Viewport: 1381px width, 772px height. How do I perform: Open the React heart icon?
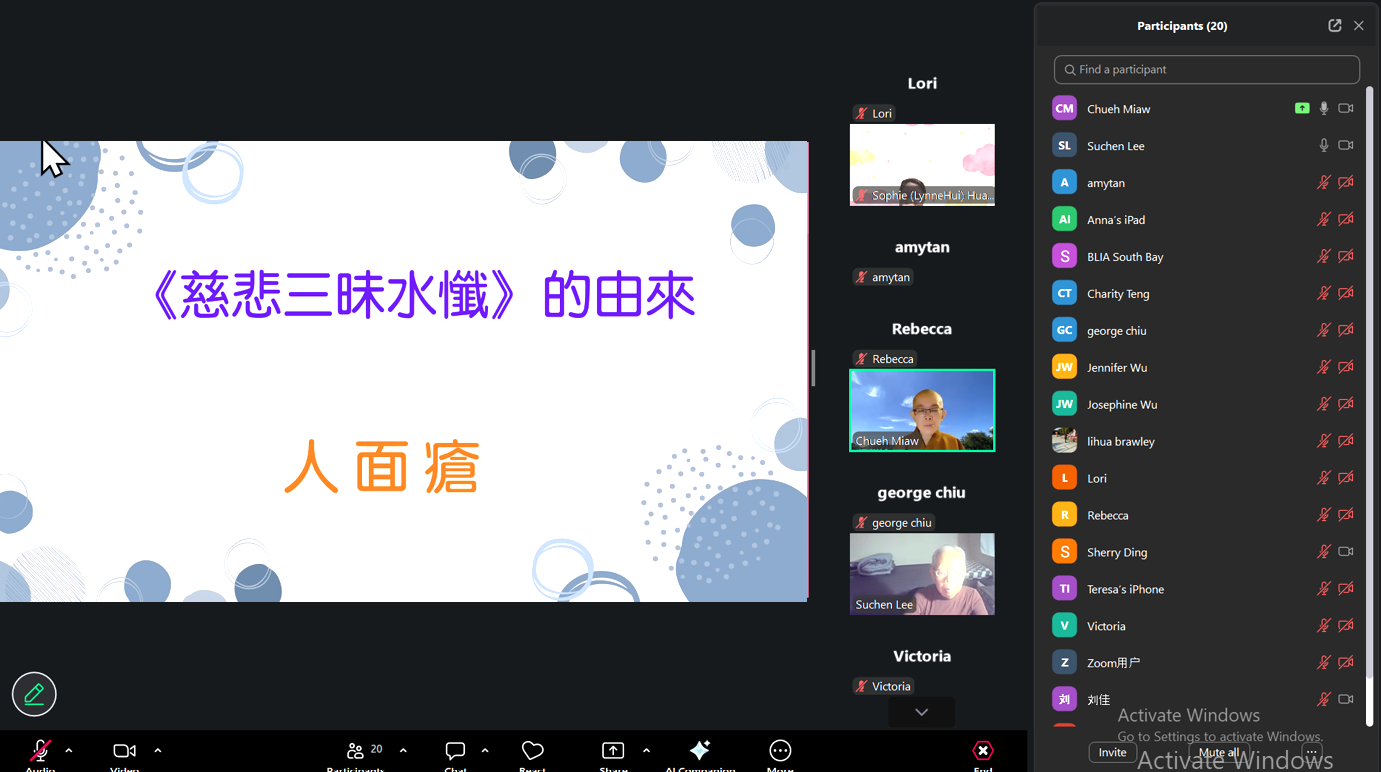tap(532, 750)
